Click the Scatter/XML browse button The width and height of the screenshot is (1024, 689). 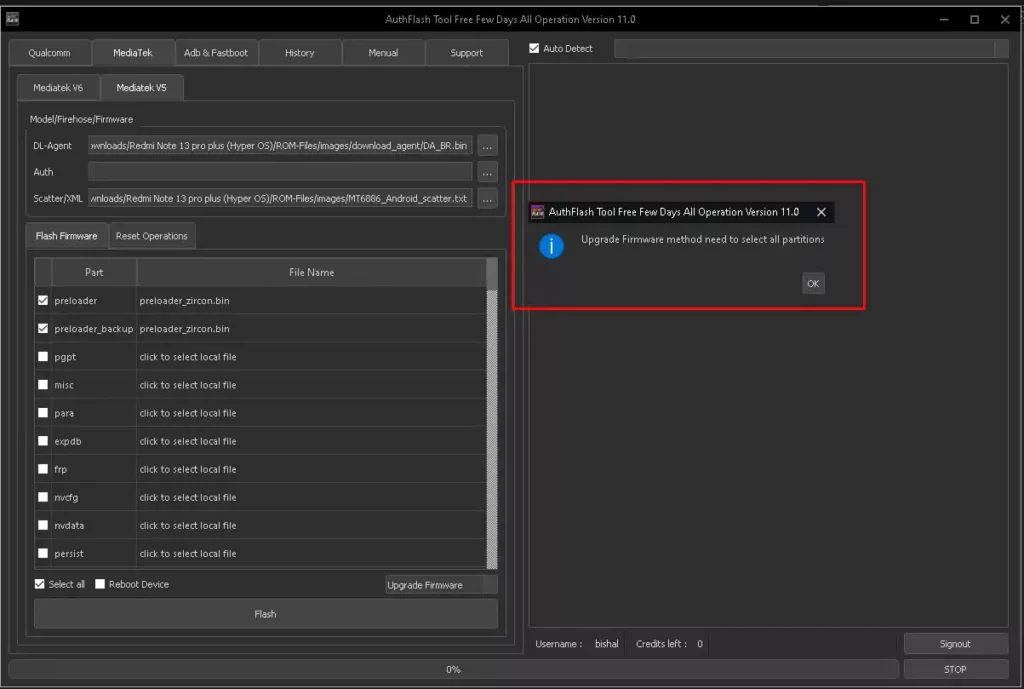[487, 198]
